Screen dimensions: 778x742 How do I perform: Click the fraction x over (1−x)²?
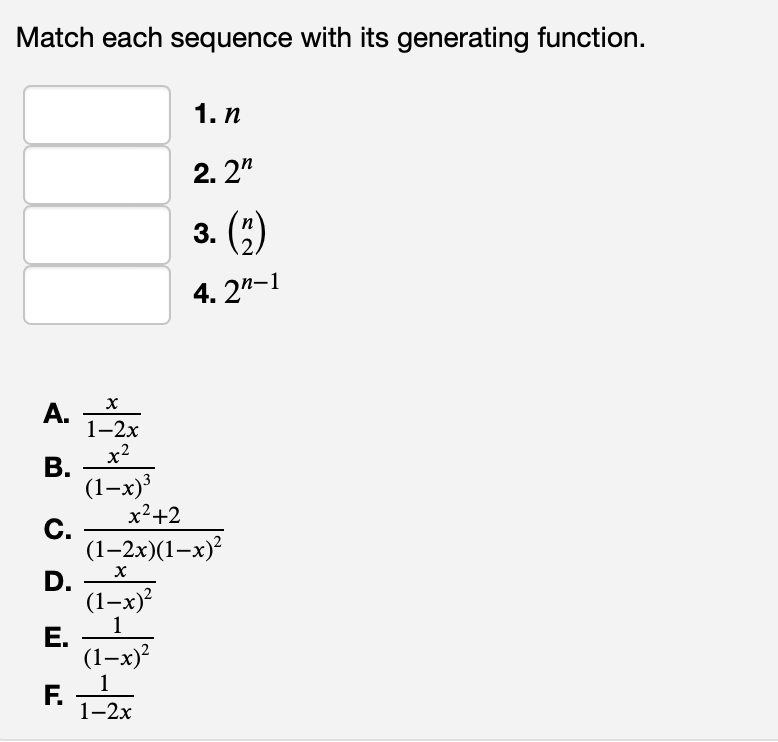120,587
